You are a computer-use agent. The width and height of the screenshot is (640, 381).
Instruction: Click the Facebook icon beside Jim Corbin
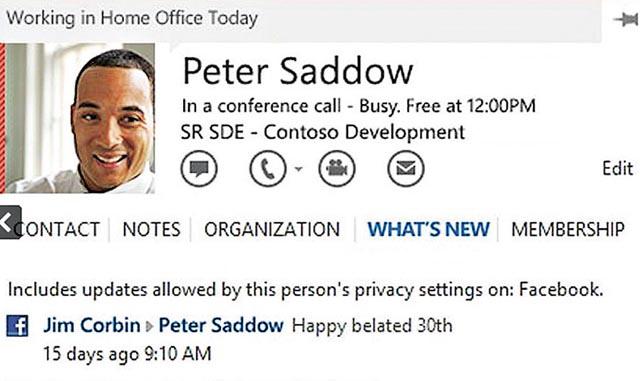[x=18, y=325]
